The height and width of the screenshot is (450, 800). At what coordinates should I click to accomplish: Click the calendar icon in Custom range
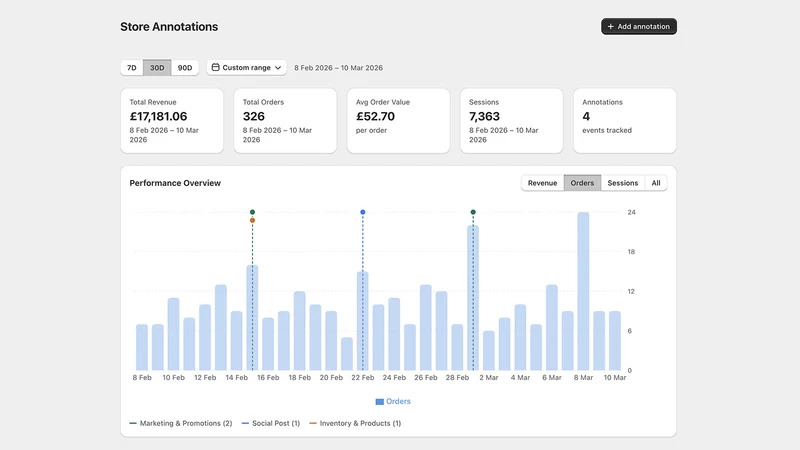point(215,67)
